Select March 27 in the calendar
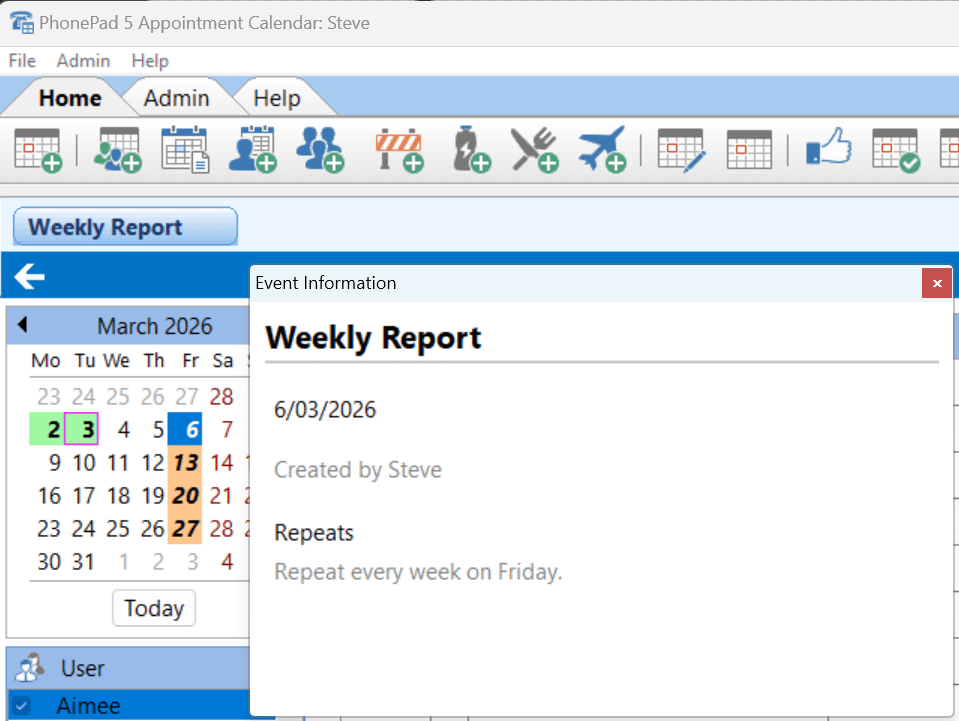 tap(185, 528)
